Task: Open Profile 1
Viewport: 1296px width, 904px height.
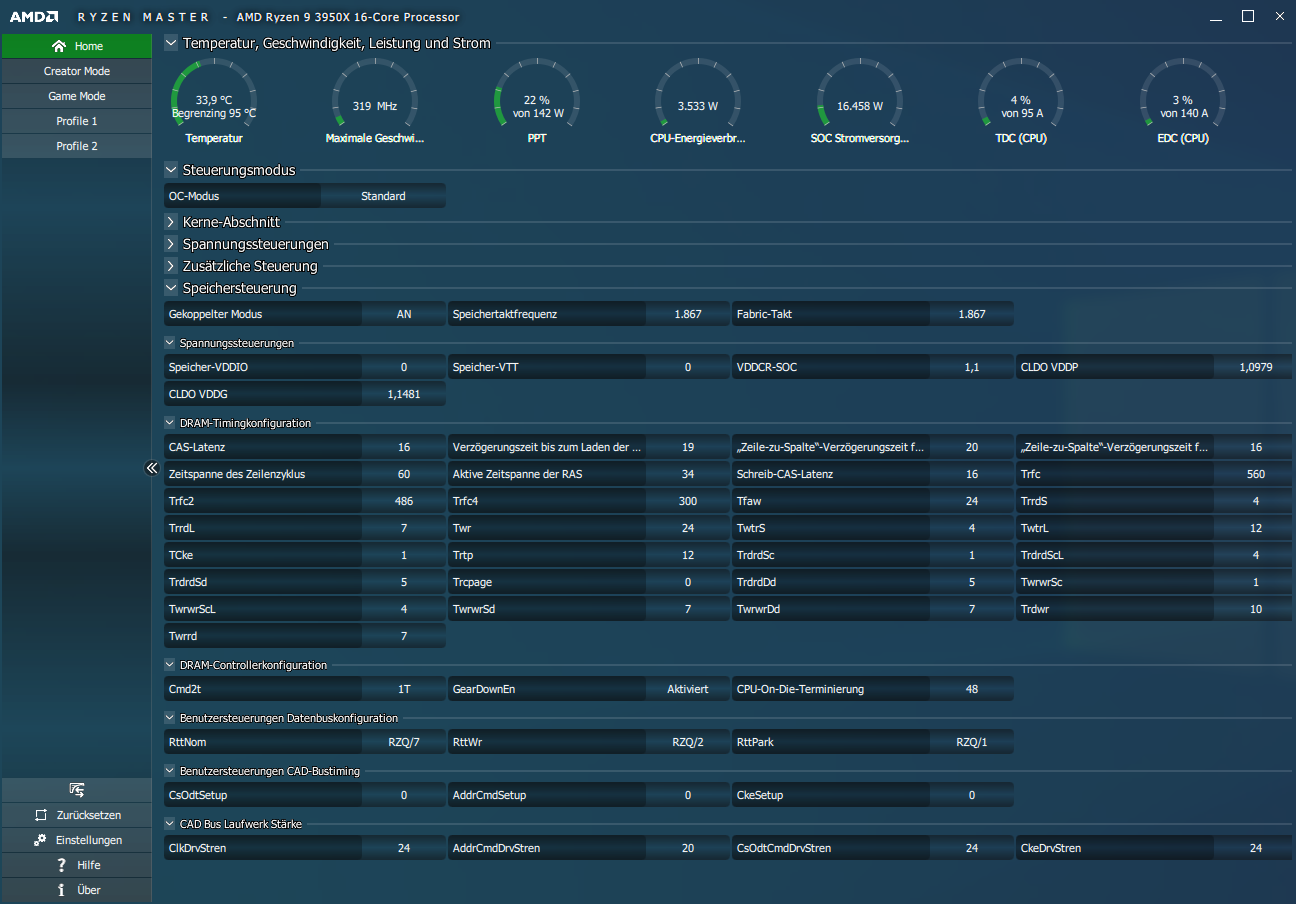Action: pyautogui.click(x=77, y=121)
